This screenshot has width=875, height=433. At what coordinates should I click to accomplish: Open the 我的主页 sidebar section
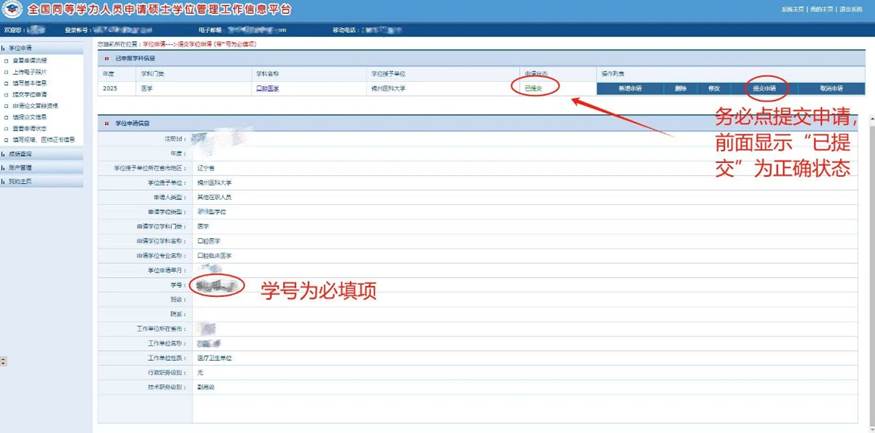(20, 181)
